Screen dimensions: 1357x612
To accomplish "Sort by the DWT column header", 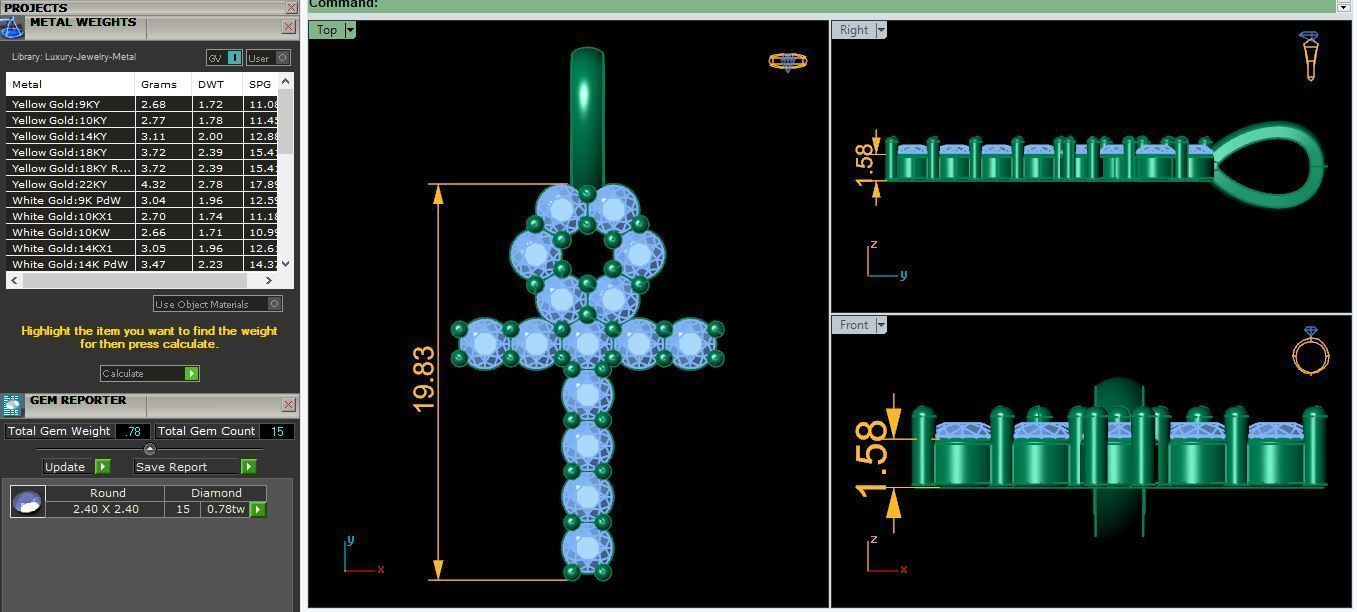I will click(217, 84).
